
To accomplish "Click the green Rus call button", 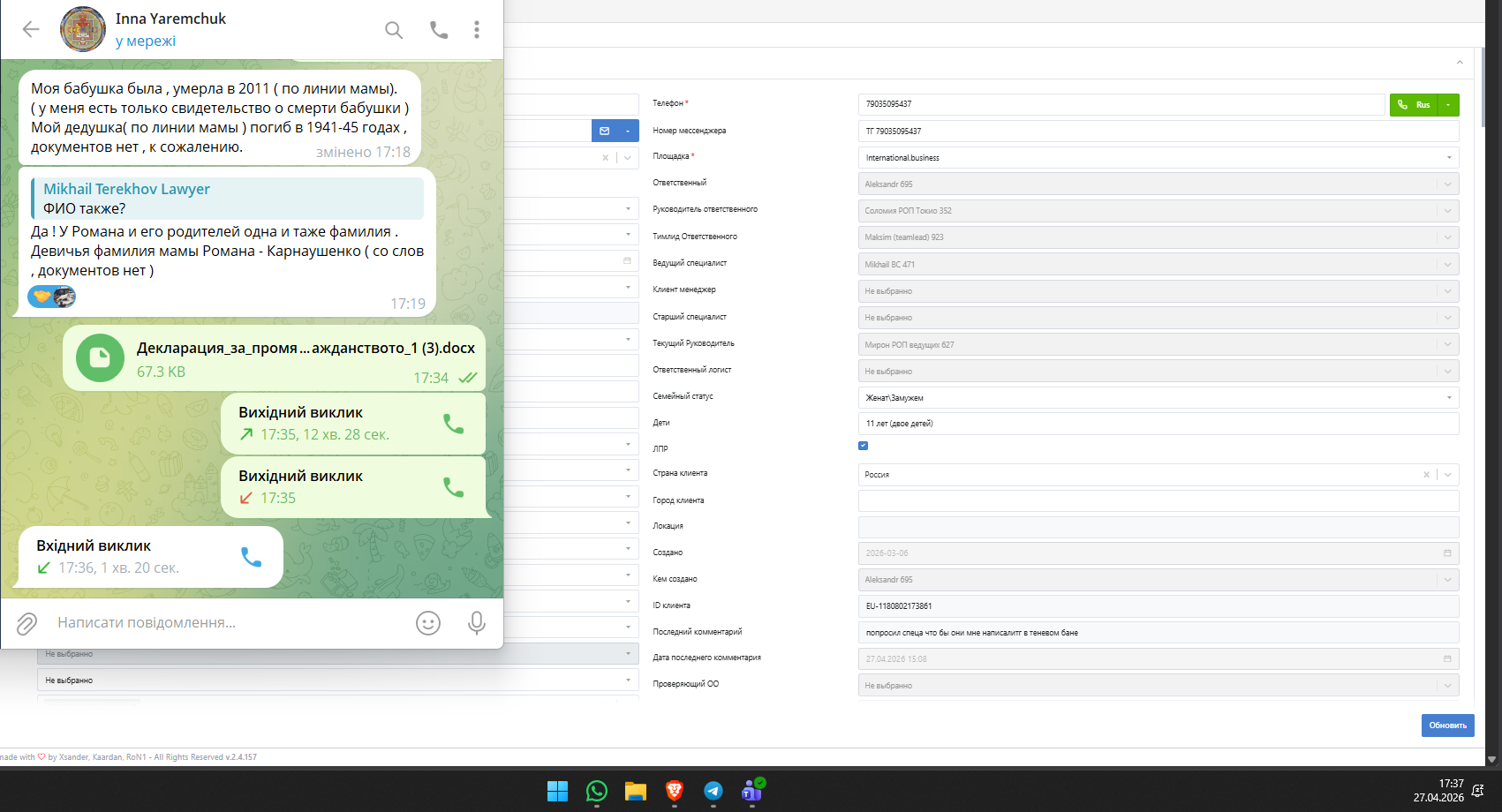I will click(1414, 105).
